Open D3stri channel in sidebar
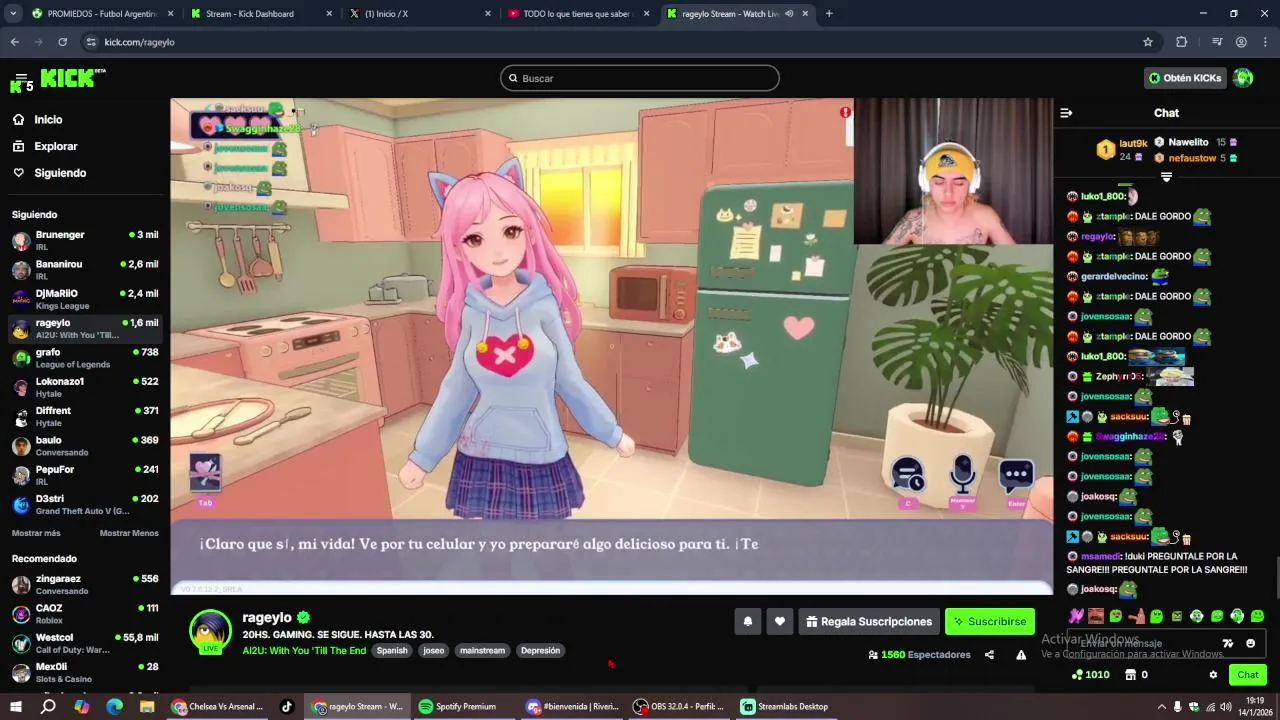The width and height of the screenshot is (1280, 720). tap(85, 504)
